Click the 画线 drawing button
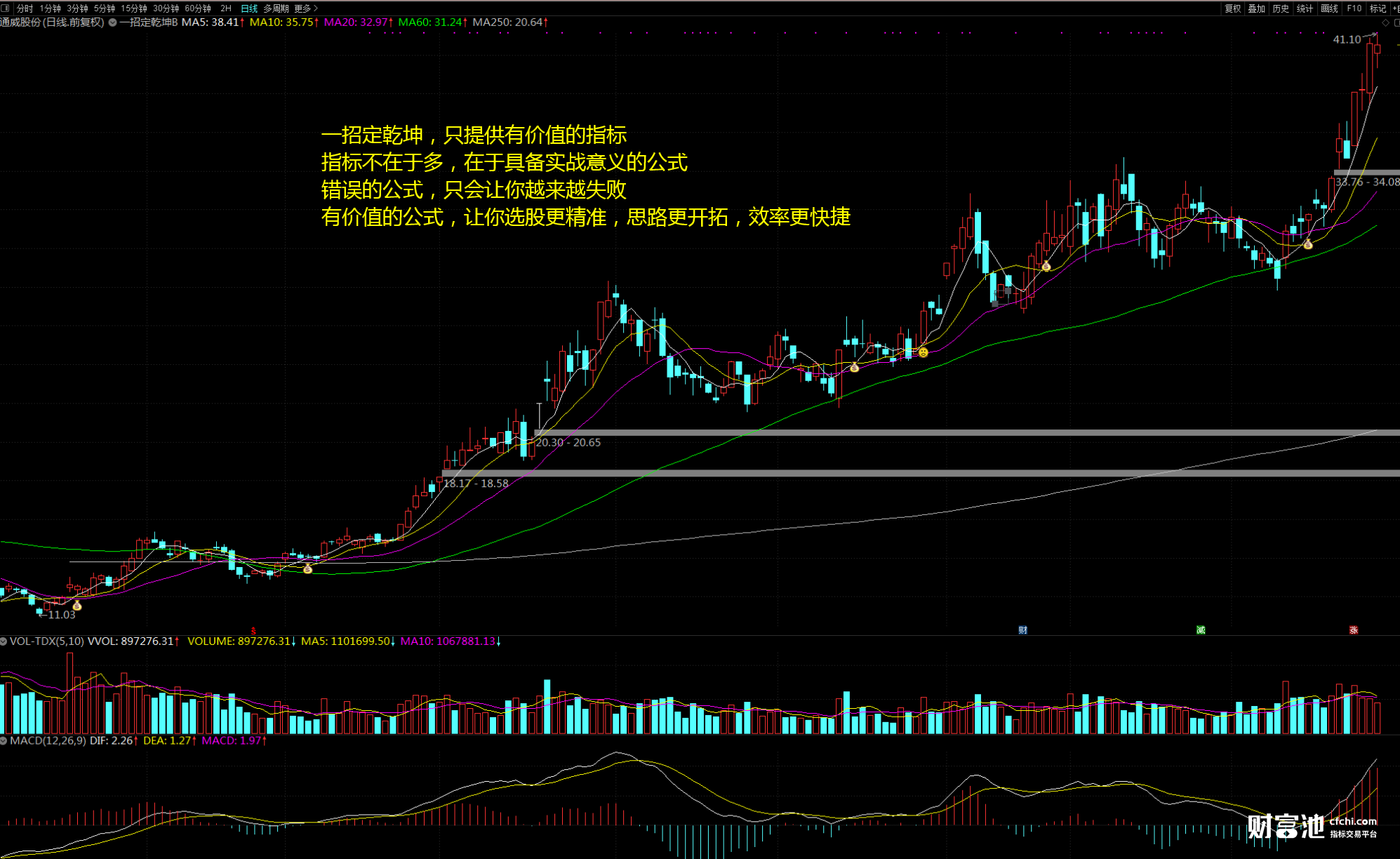Image resolution: width=1400 pixels, height=859 pixels. (x=1329, y=8)
